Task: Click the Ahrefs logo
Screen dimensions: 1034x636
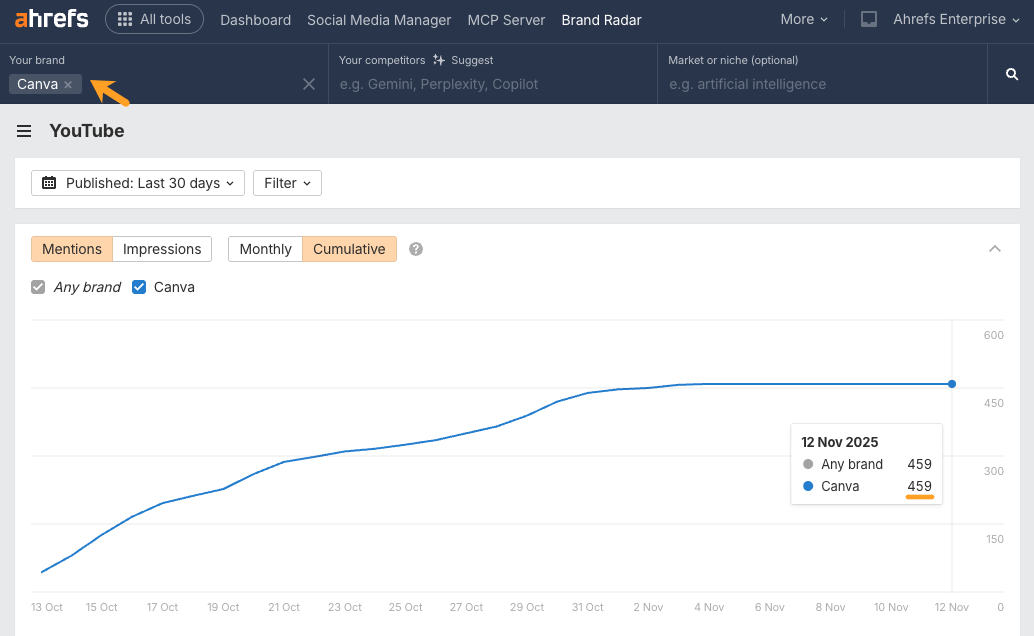Action: (50, 18)
